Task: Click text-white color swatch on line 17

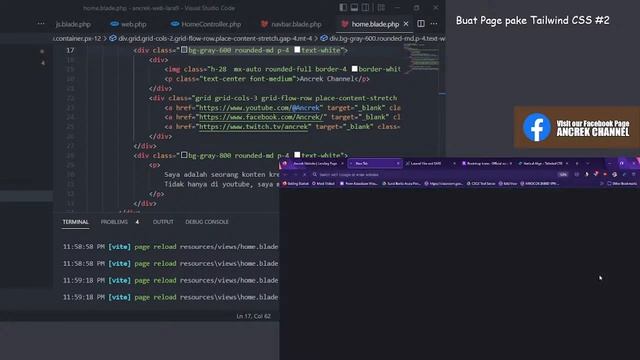Action: (x=297, y=50)
